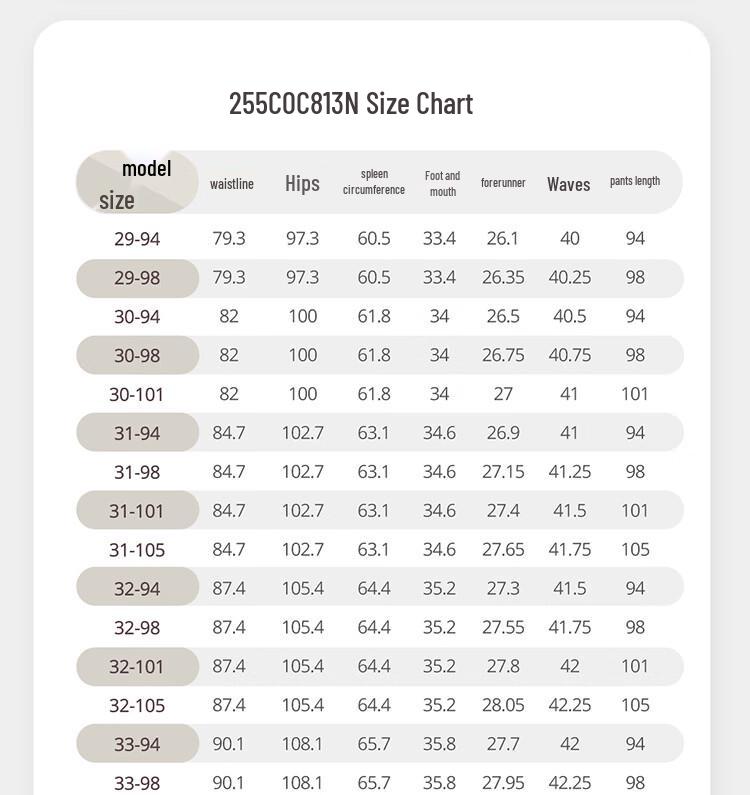Click the 30-101 size label

pyautogui.click(x=136, y=394)
